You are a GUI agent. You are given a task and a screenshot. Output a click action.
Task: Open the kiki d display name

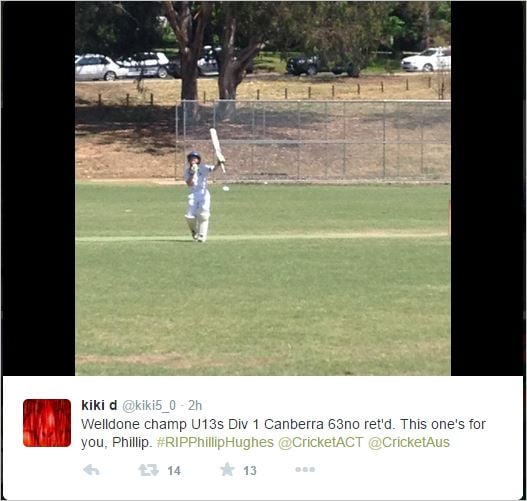pos(99,405)
